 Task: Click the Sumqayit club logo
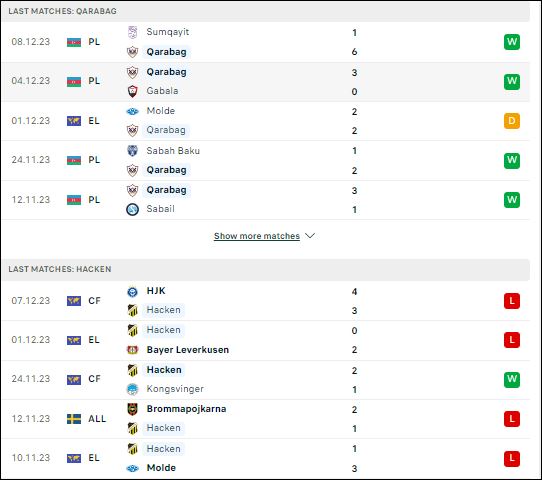(132, 32)
